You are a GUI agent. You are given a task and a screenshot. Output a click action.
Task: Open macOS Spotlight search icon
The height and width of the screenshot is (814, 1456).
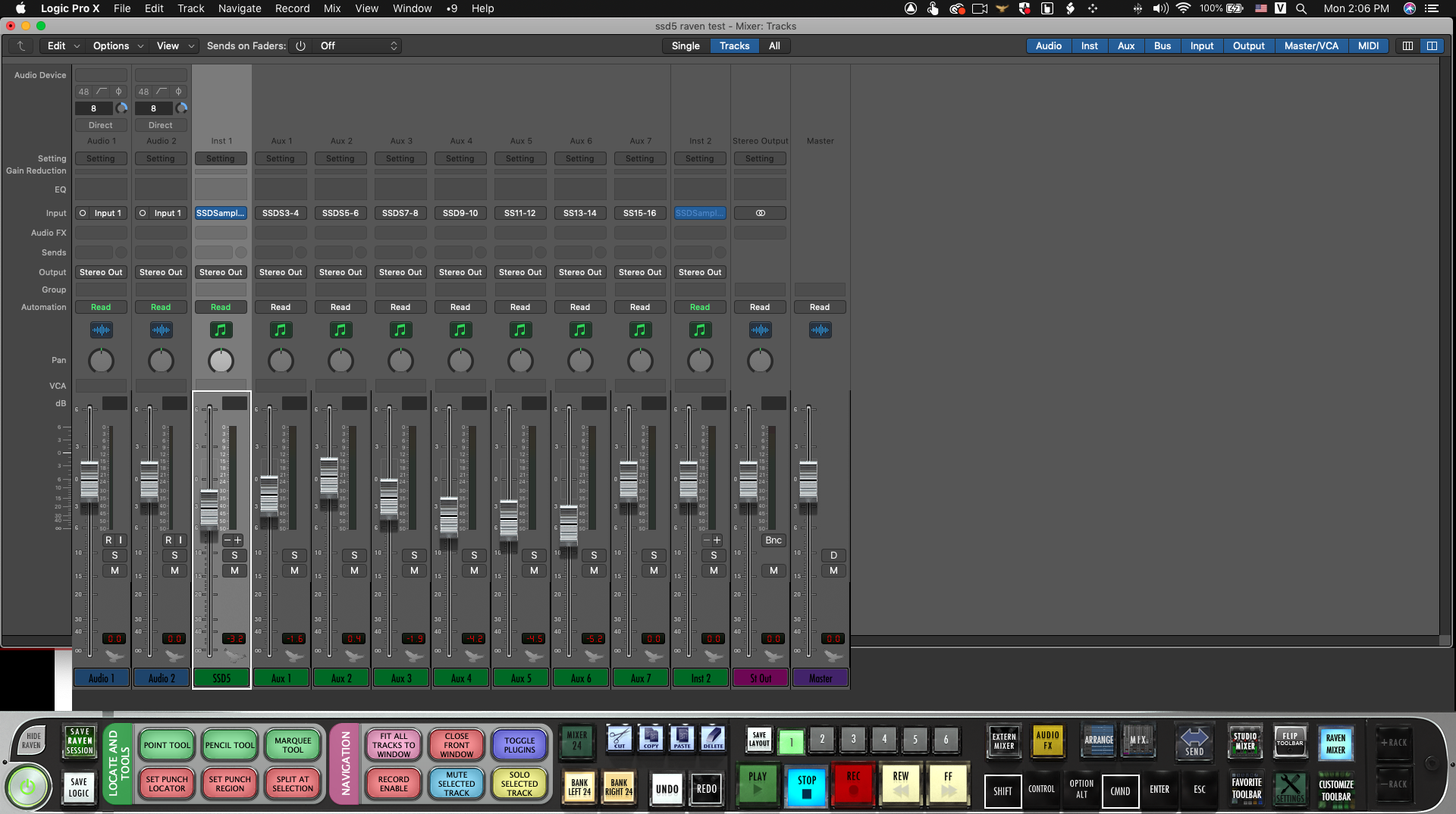1301,8
